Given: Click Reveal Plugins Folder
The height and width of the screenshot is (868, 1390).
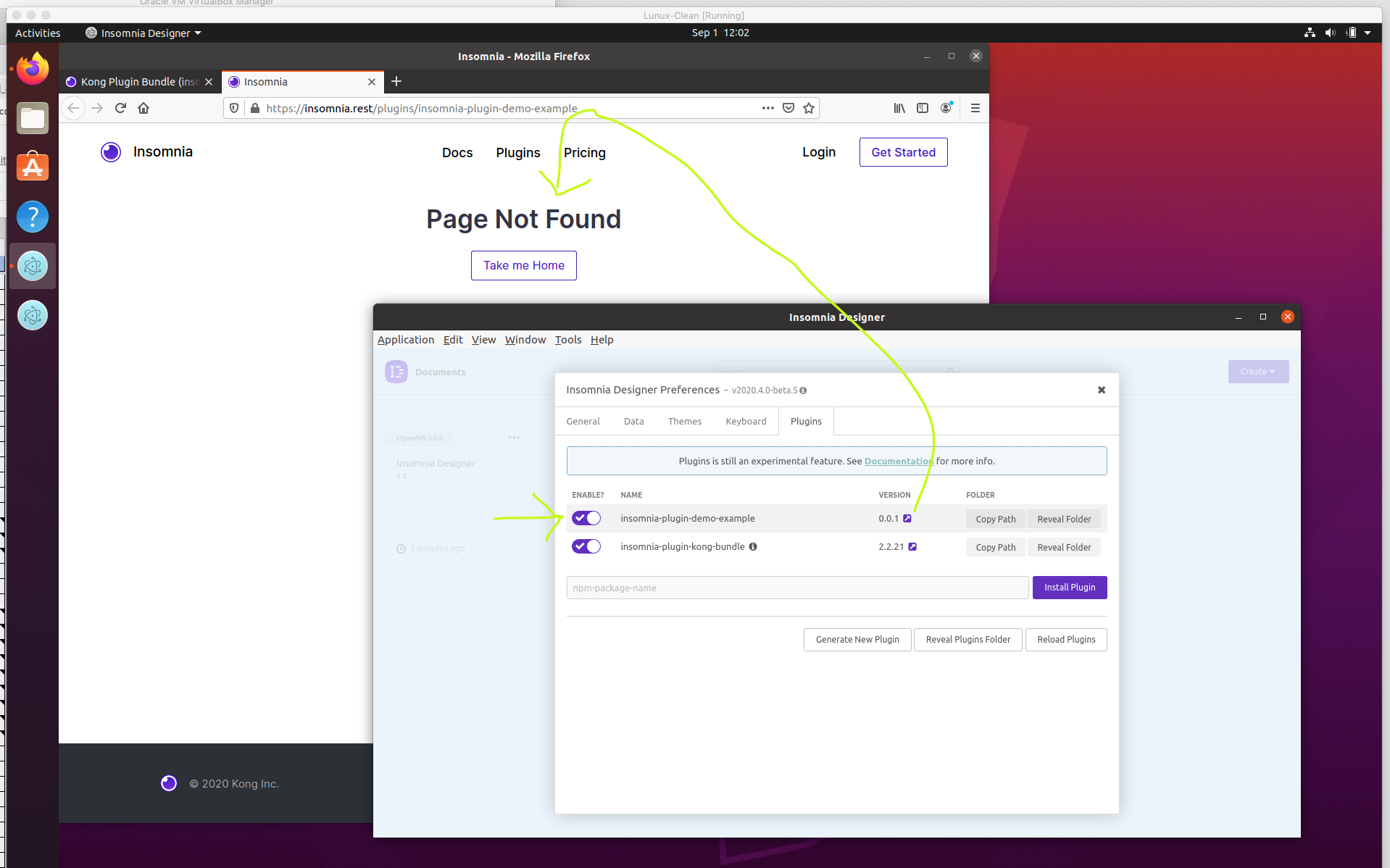Looking at the screenshot, I should (x=968, y=639).
